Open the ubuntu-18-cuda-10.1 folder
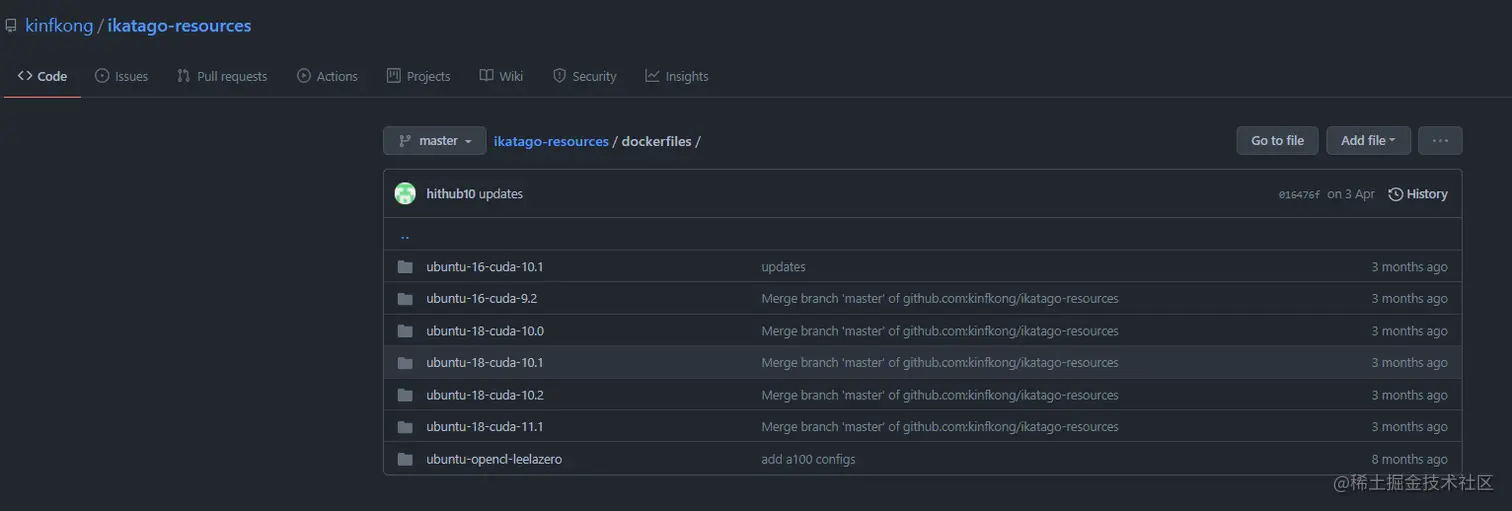 pyautogui.click(x=485, y=363)
